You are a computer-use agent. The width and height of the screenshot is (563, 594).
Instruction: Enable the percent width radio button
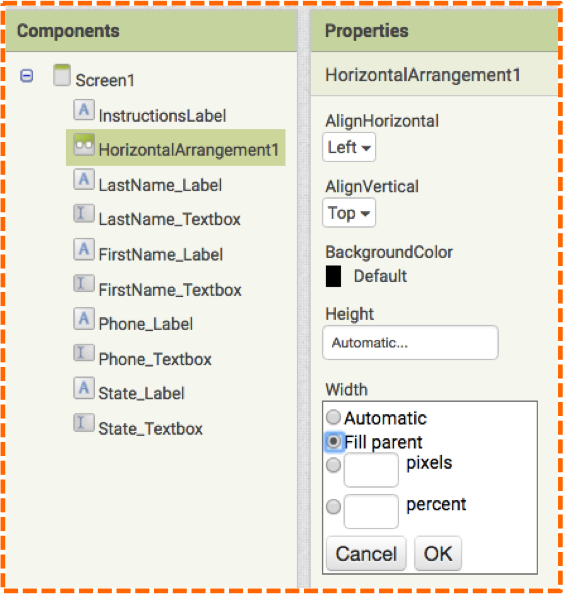tap(333, 506)
